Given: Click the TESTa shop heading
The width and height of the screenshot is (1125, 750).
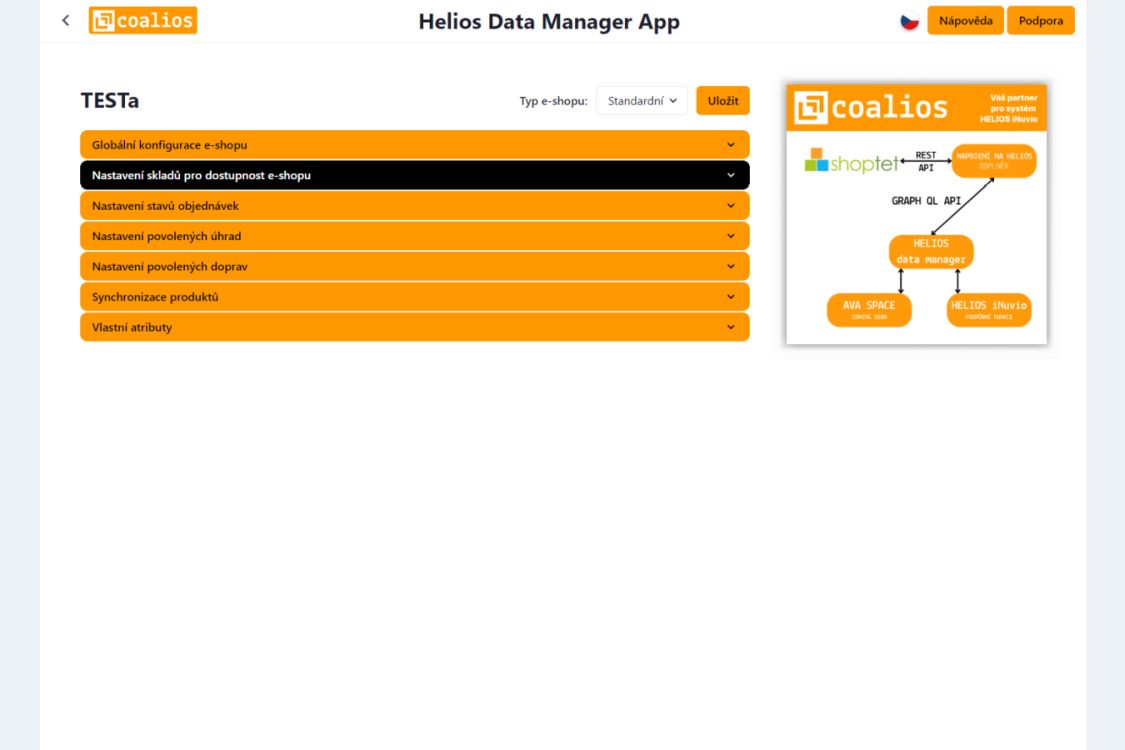Looking at the screenshot, I should pyautogui.click(x=110, y=100).
